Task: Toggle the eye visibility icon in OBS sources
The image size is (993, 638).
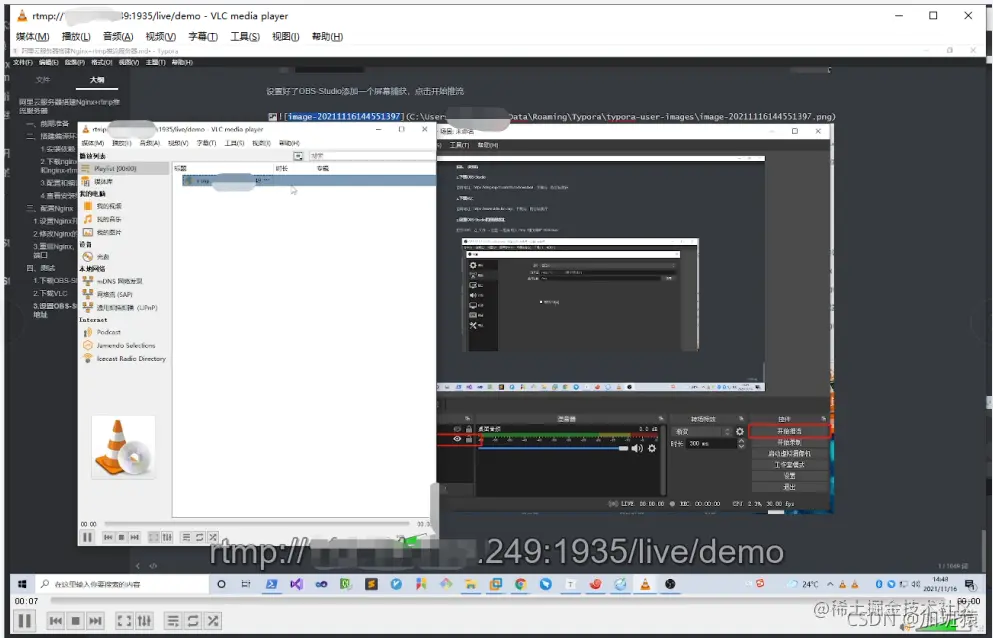Action: tap(457, 439)
